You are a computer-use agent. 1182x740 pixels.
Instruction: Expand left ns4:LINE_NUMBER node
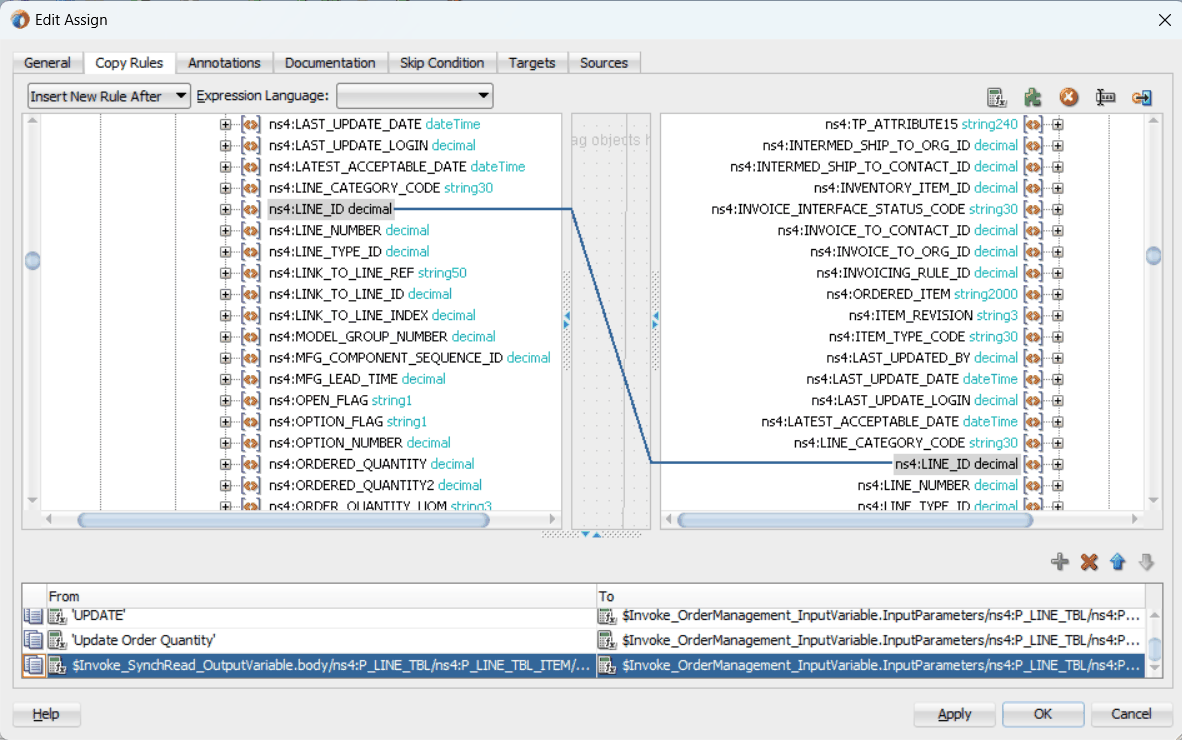tap(225, 231)
